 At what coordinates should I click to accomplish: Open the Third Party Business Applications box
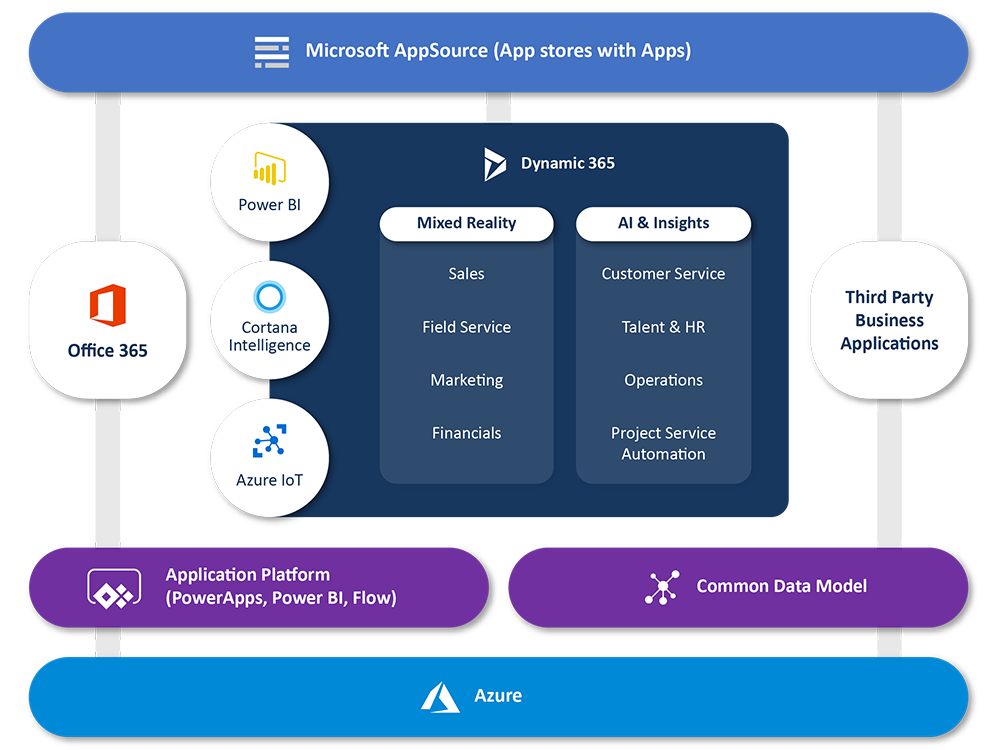(x=889, y=320)
